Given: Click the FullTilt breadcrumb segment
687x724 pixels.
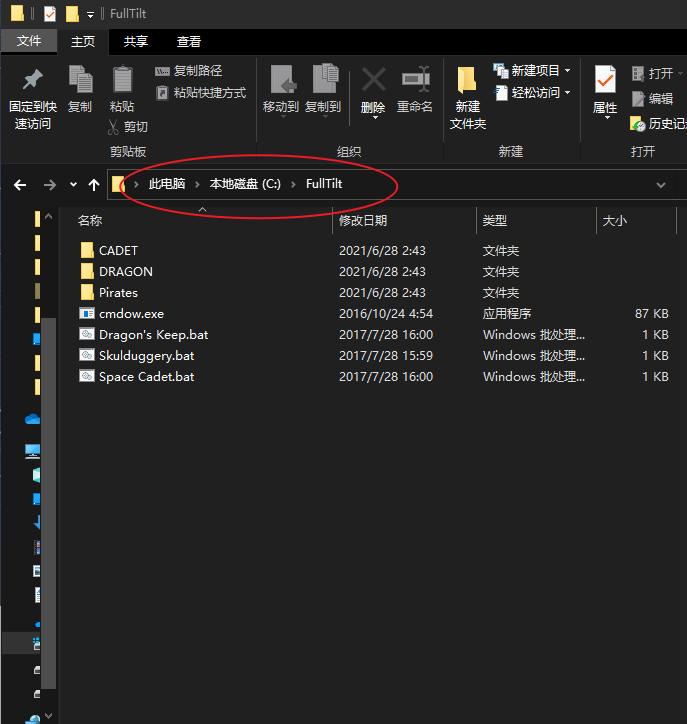Looking at the screenshot, I should point(324,184).
